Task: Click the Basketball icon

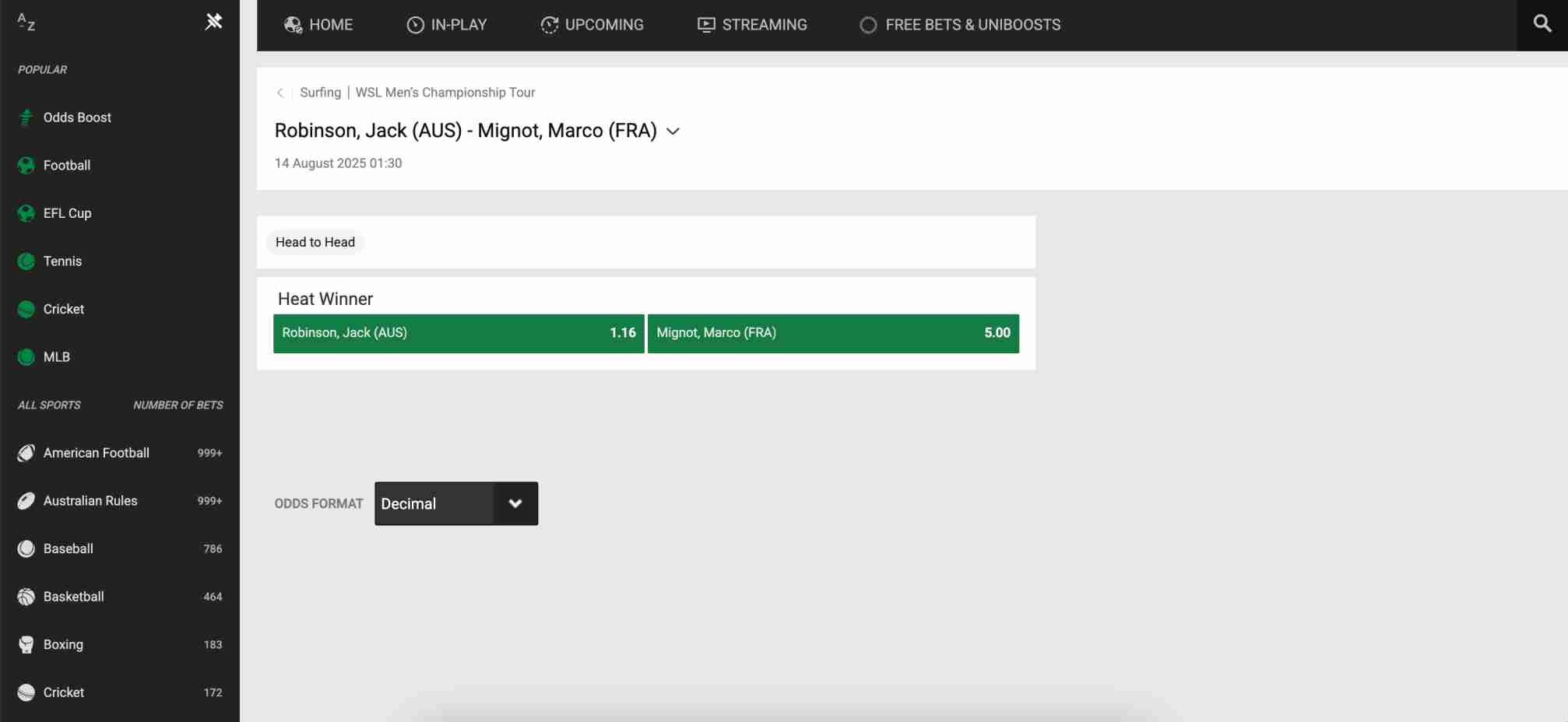Action: (26, 597)
